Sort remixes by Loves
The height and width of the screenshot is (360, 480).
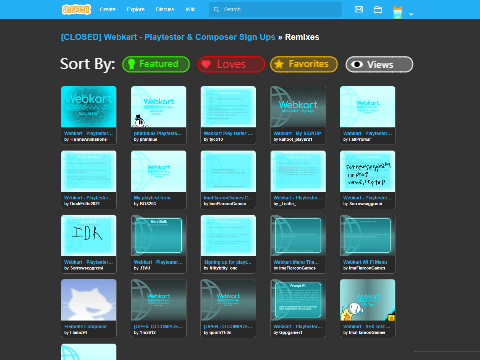(x=231, y=64)
